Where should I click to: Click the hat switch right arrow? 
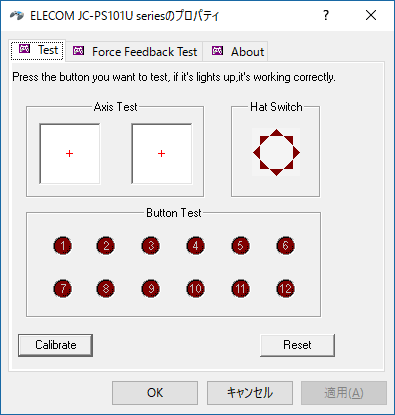point(296,153)
